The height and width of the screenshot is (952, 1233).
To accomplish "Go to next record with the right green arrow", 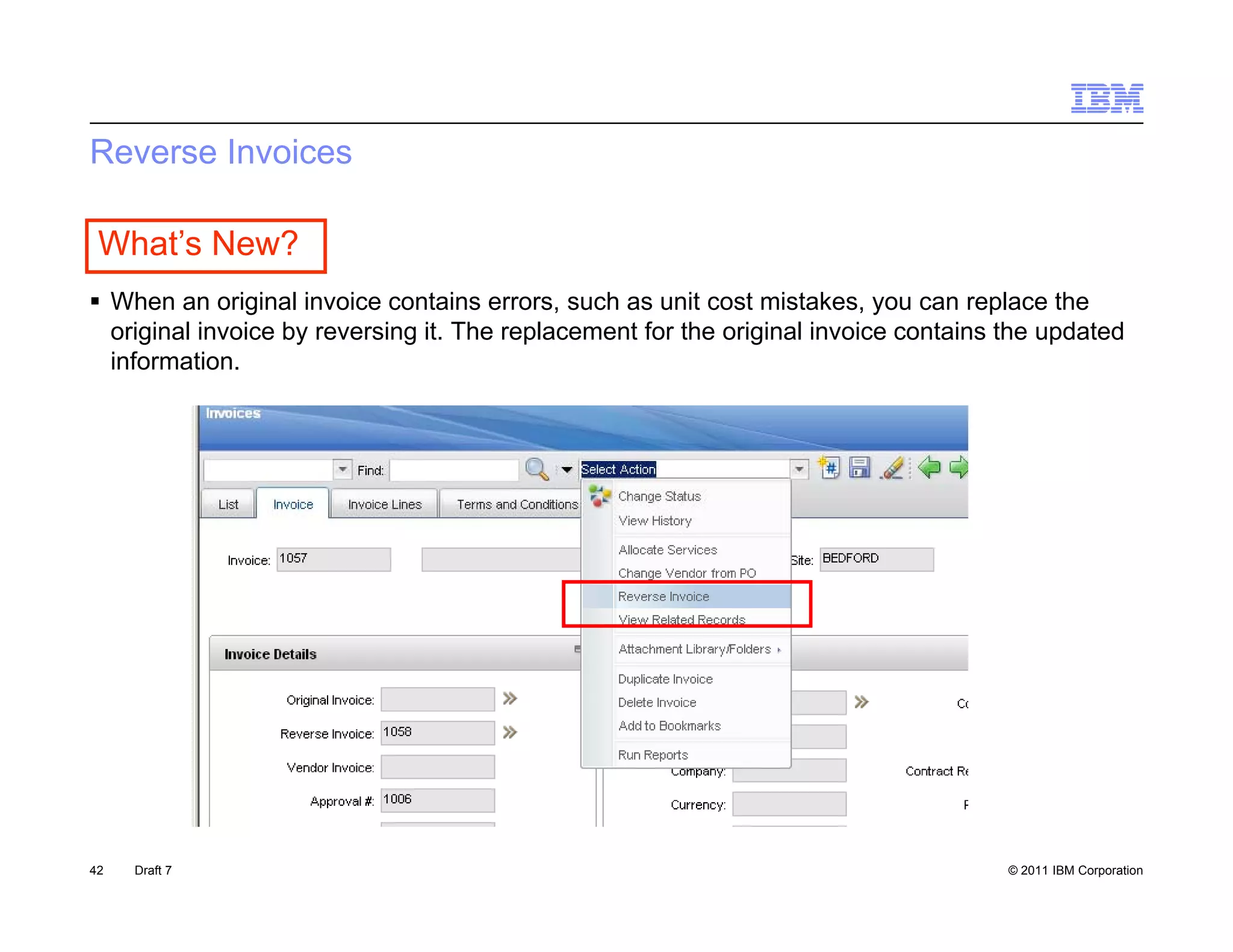I will coord(958,467).
